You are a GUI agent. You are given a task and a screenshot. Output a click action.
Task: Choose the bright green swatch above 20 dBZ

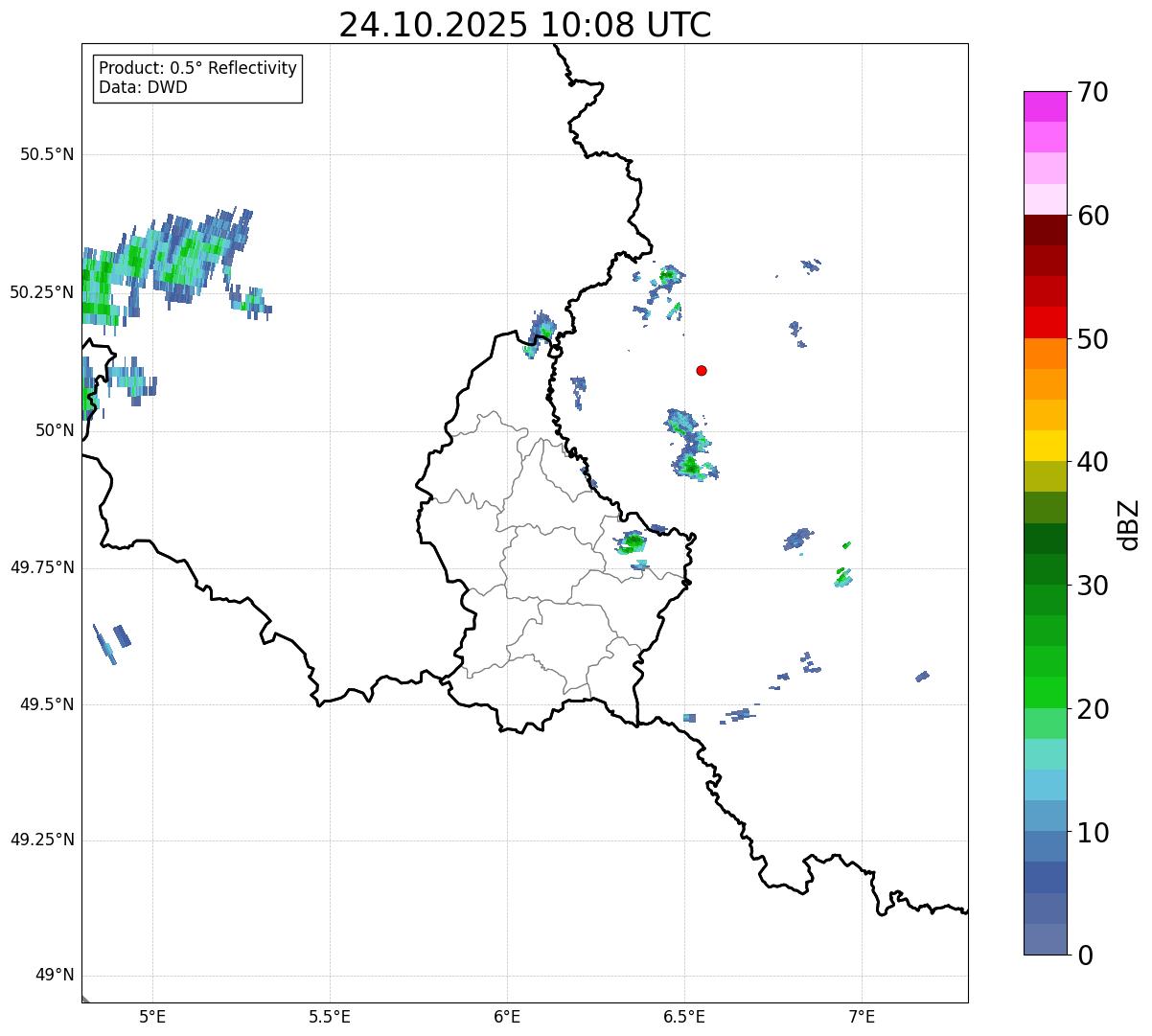point(1045,692)
